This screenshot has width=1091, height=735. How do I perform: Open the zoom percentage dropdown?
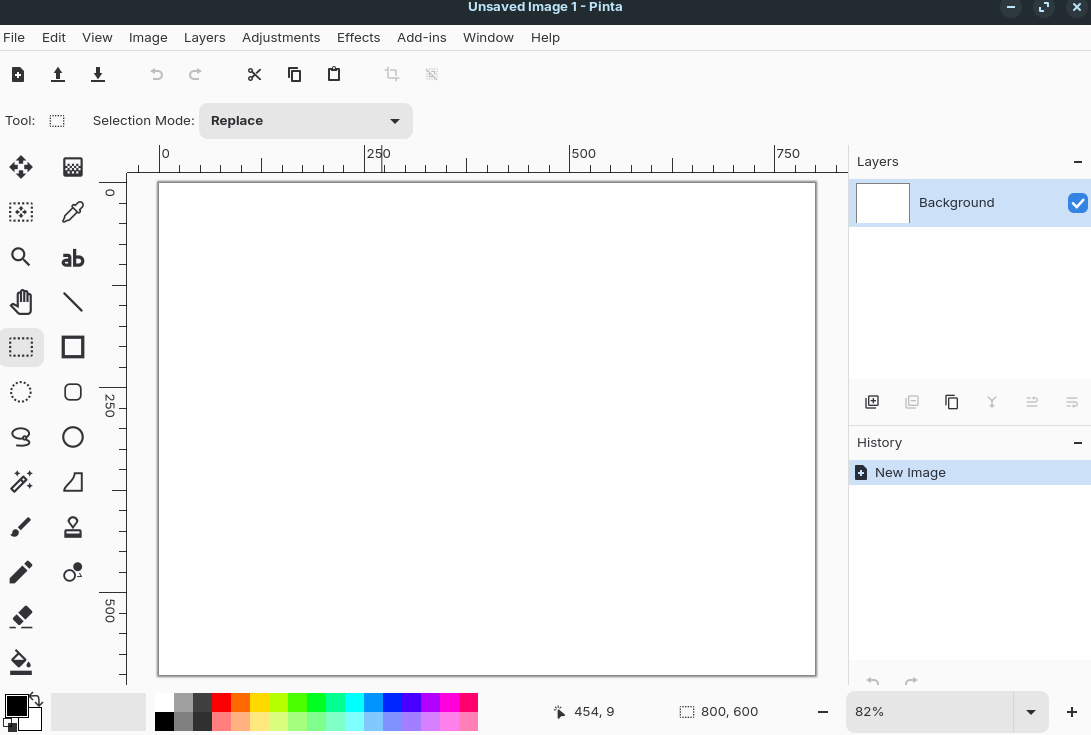(x=1030, y=712)
